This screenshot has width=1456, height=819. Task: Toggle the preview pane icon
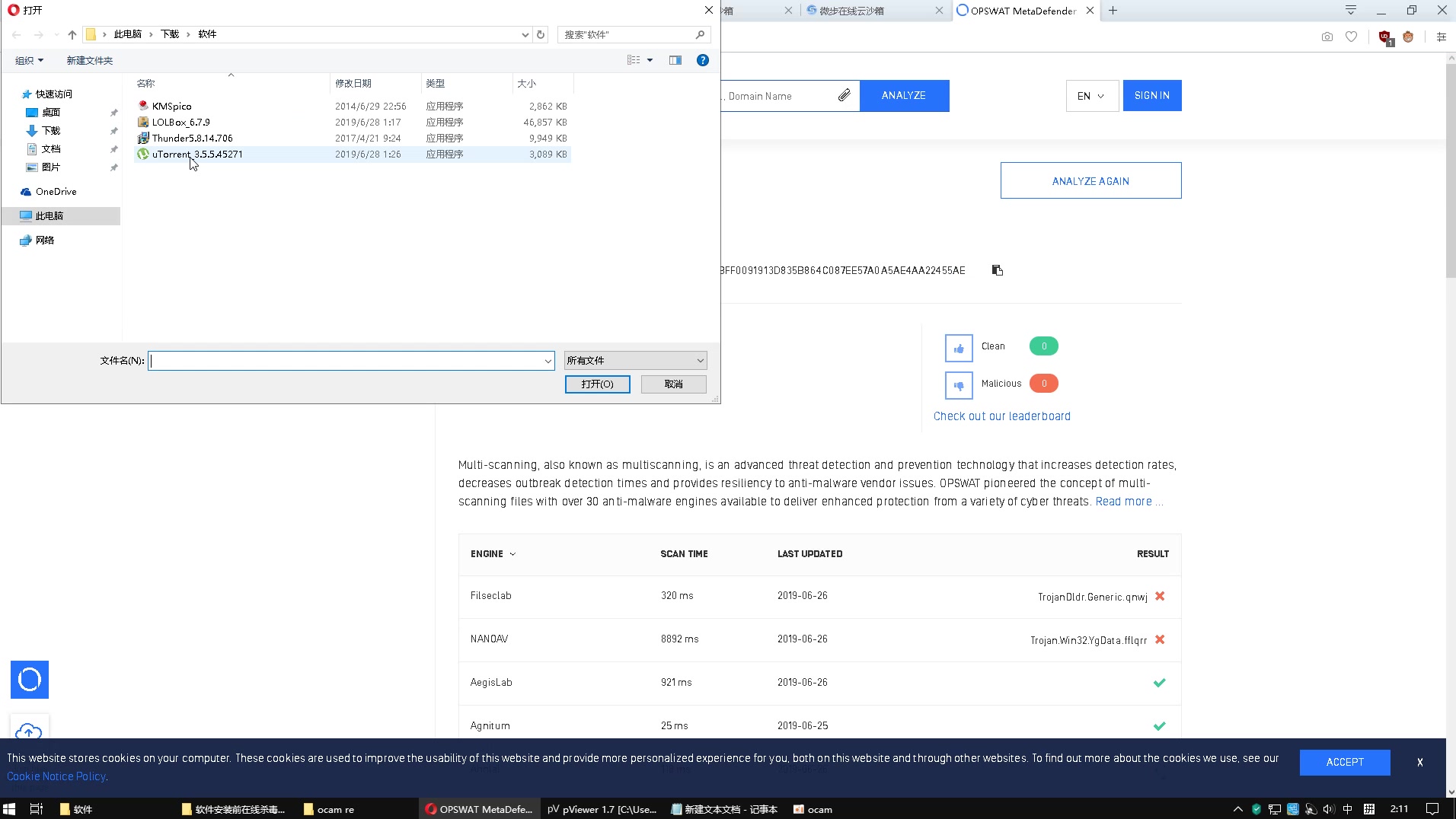click(675, 60)
